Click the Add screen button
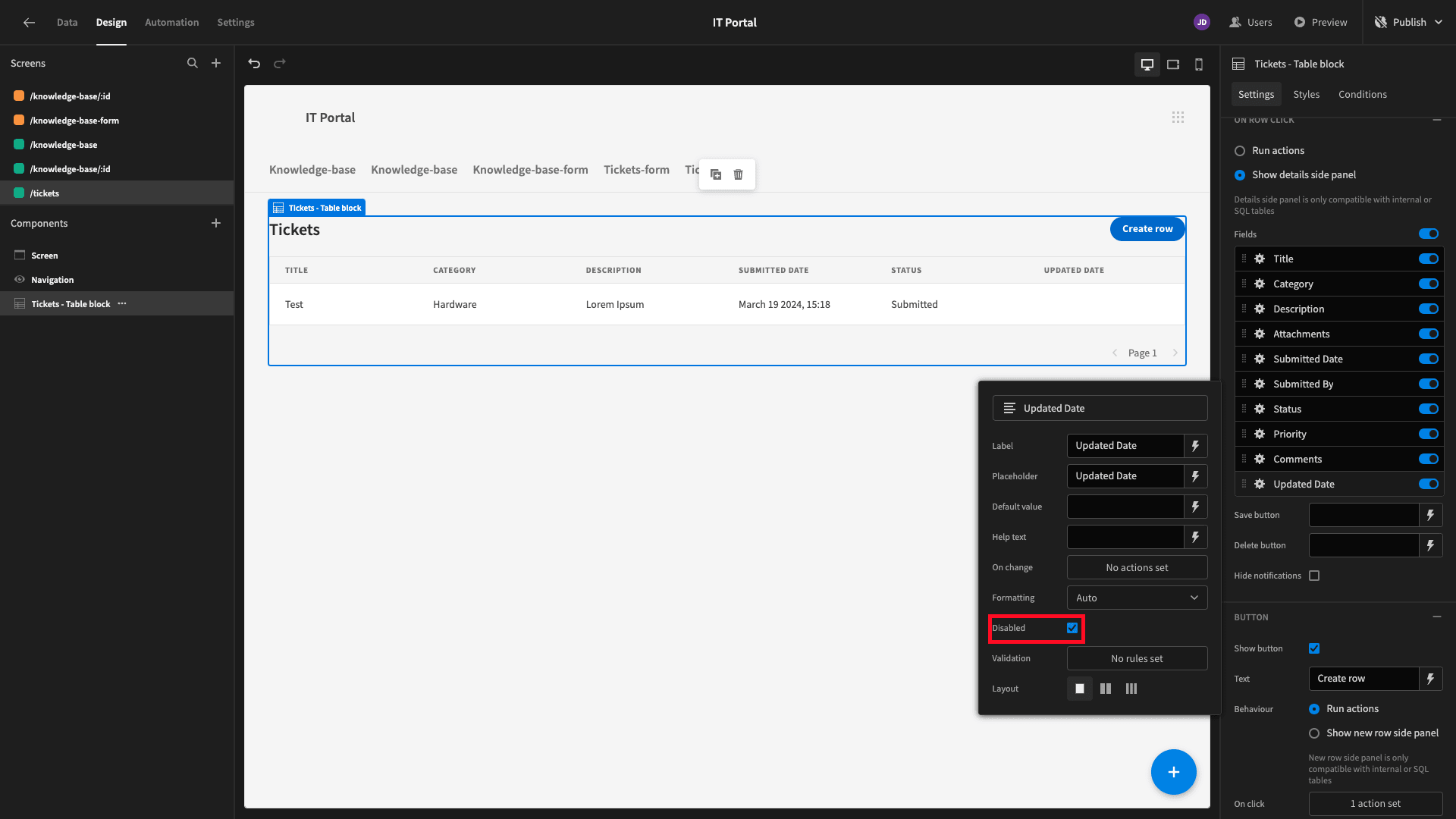The width and height of the screenshot is (1456, 819). (x=216, y=63)
